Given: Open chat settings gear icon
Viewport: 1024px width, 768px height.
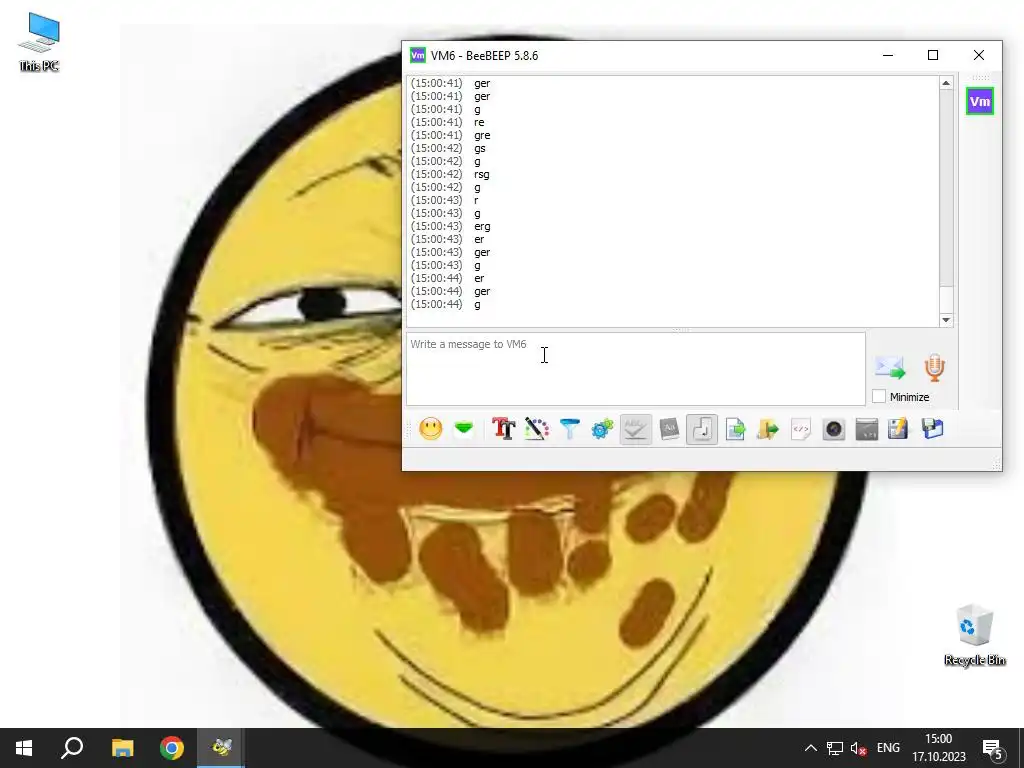Looking at the screenshot, I should [x=602, y=429].
